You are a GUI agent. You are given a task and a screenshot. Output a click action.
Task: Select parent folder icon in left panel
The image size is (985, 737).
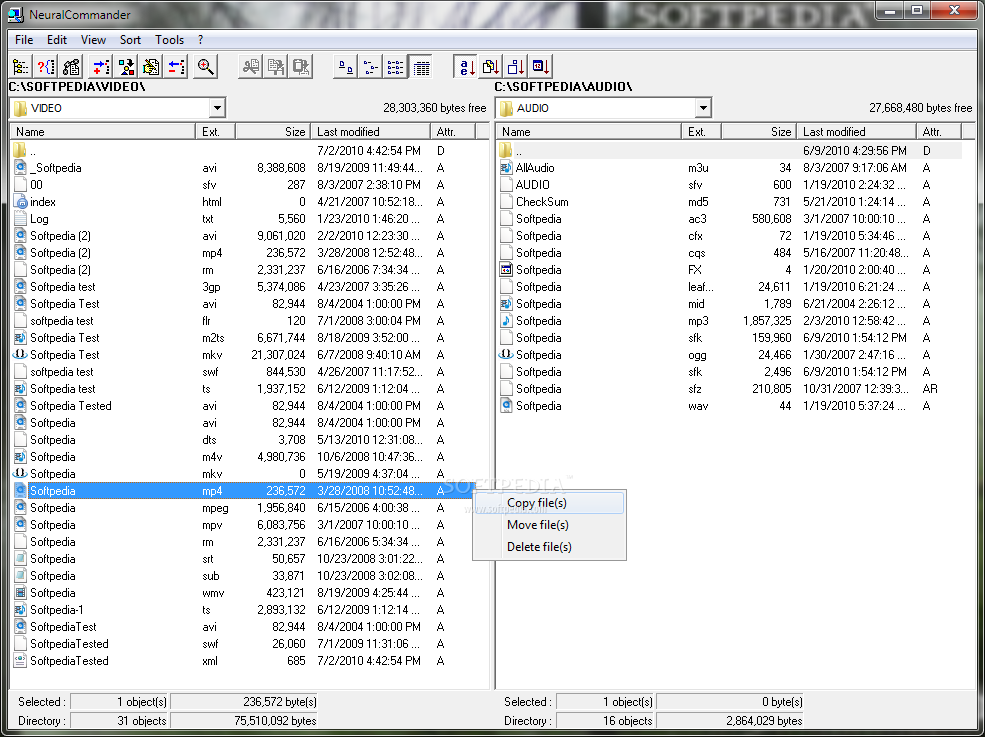[20, 151]
